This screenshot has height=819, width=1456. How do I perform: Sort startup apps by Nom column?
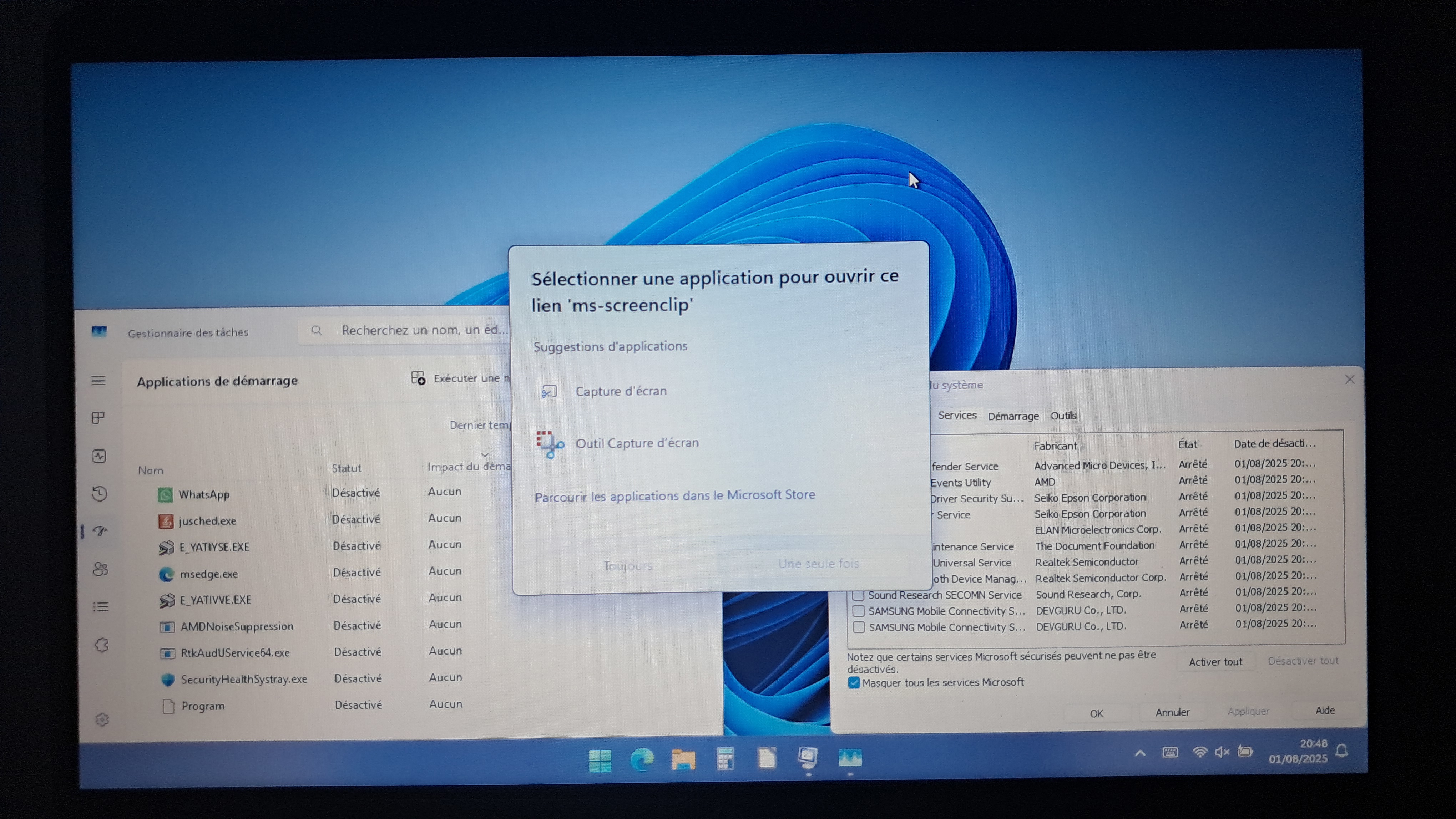point(150,470)
